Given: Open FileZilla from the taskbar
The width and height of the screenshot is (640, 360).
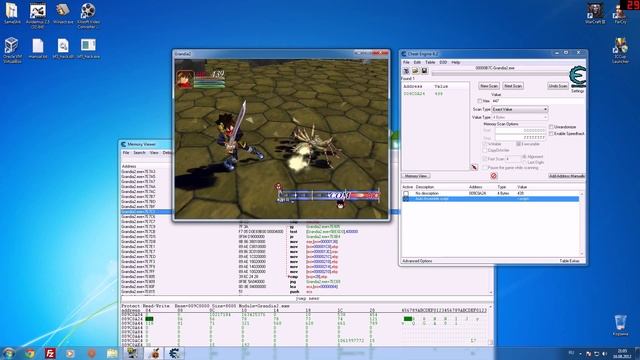Looking at the screenshot, I should 50,353.
